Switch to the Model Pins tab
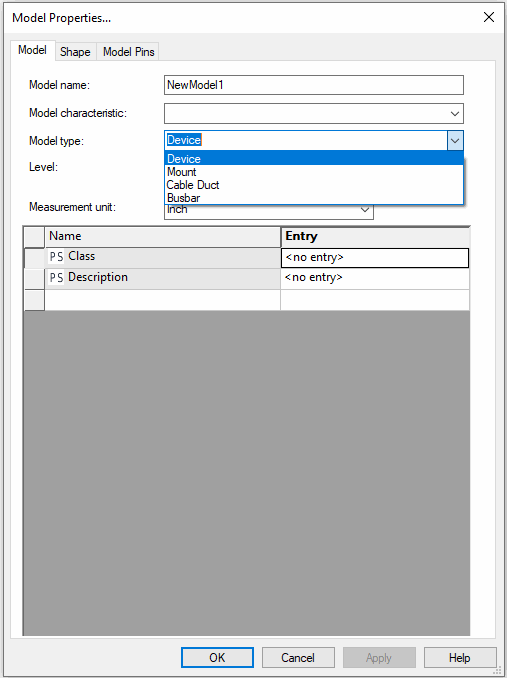The height and width of the screenshot is (678, 507). (x=128, y=52)
